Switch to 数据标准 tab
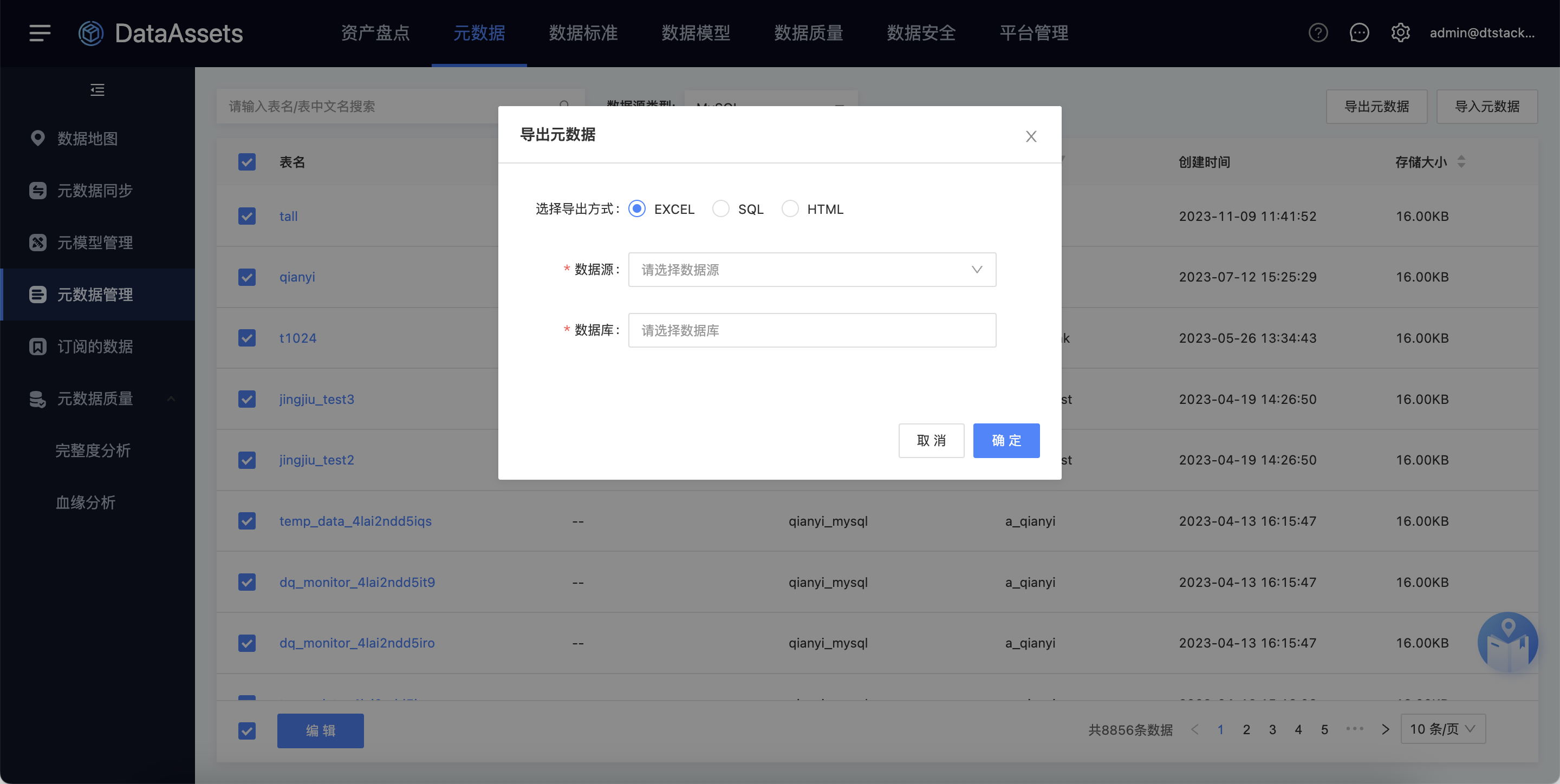The height and width of the screenshot is (784, 1560). (x=583, y=32)
